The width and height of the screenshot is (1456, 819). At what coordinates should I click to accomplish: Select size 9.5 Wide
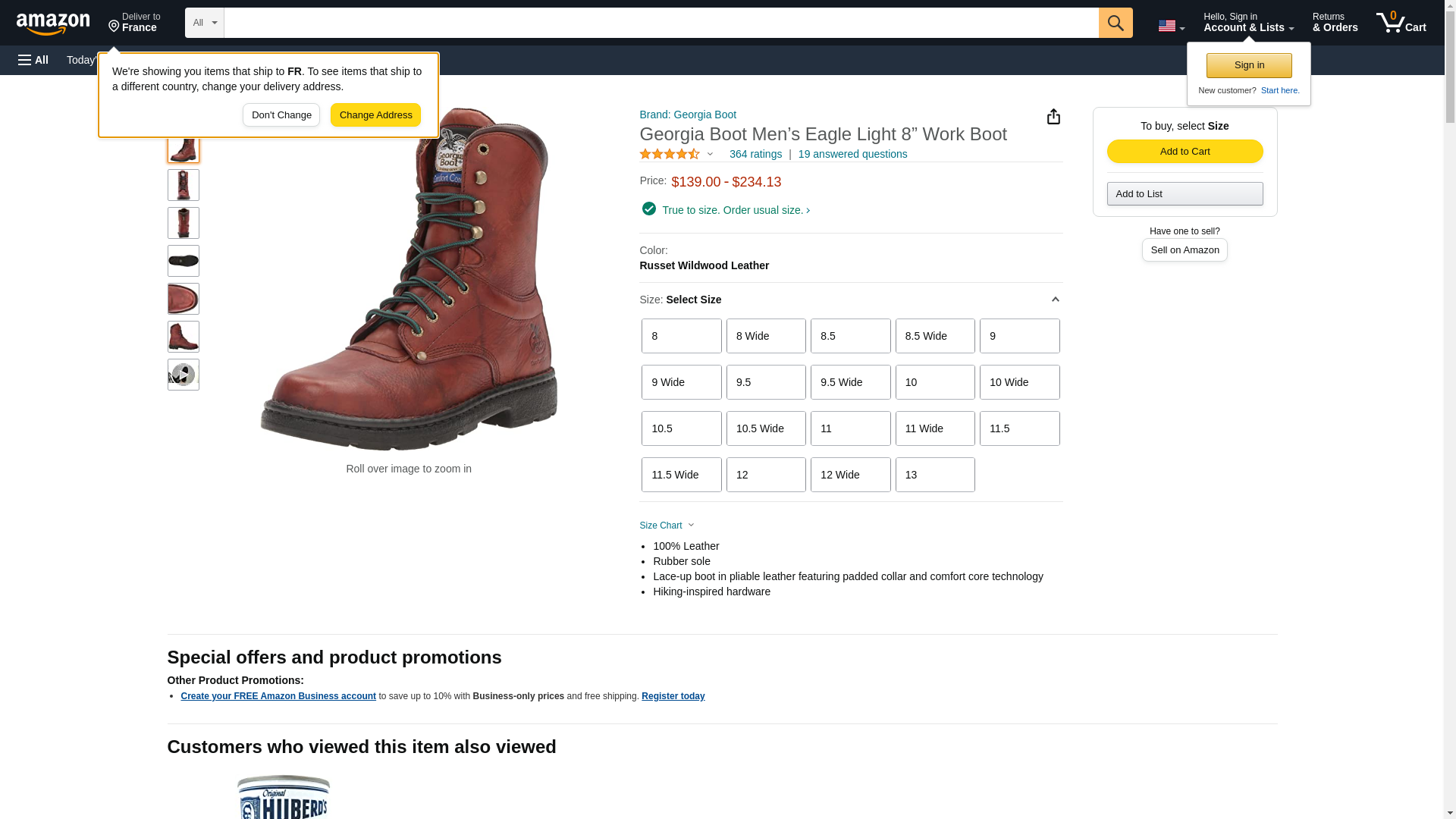tap(850, 382)
